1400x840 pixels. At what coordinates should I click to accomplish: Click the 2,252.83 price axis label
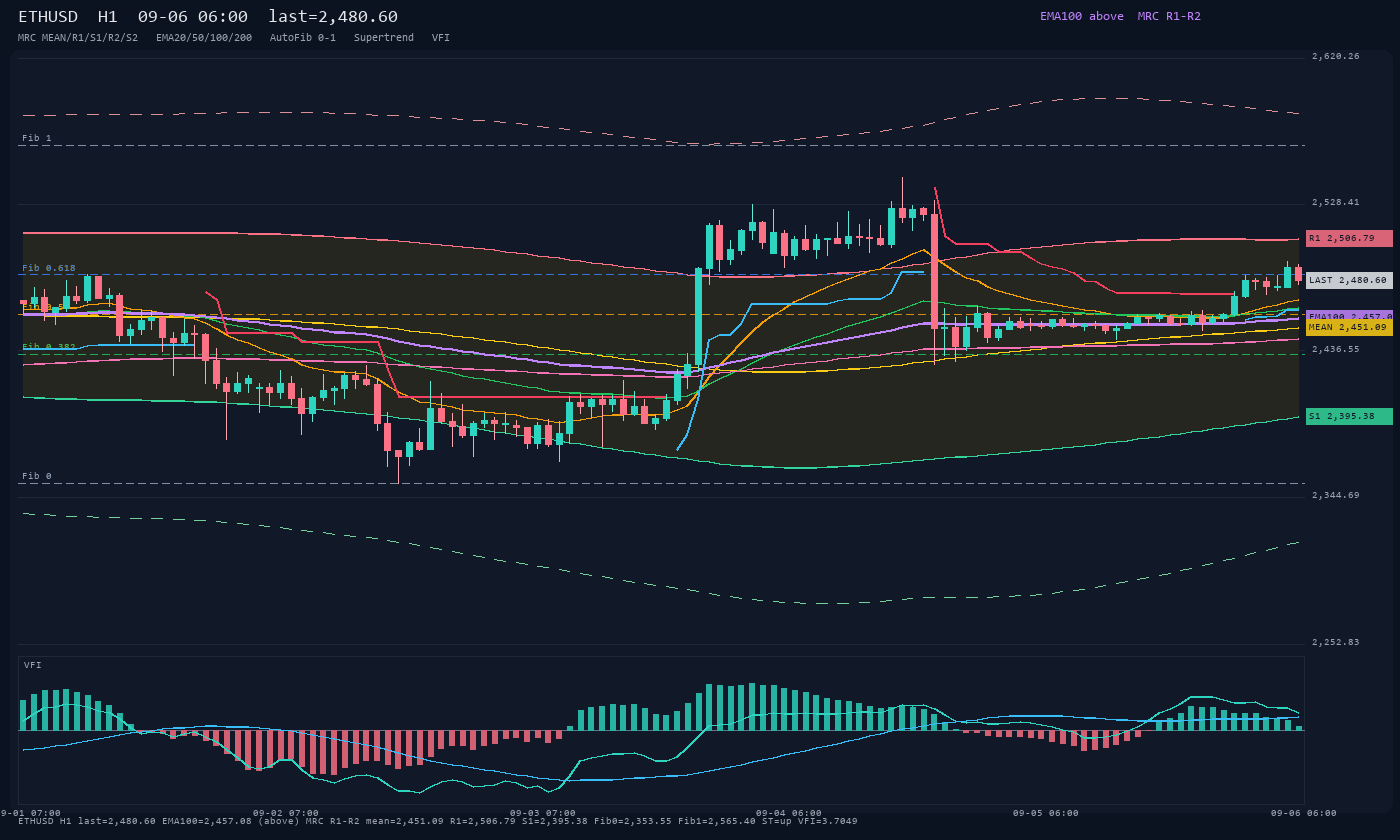click(x=1336, y=642)
